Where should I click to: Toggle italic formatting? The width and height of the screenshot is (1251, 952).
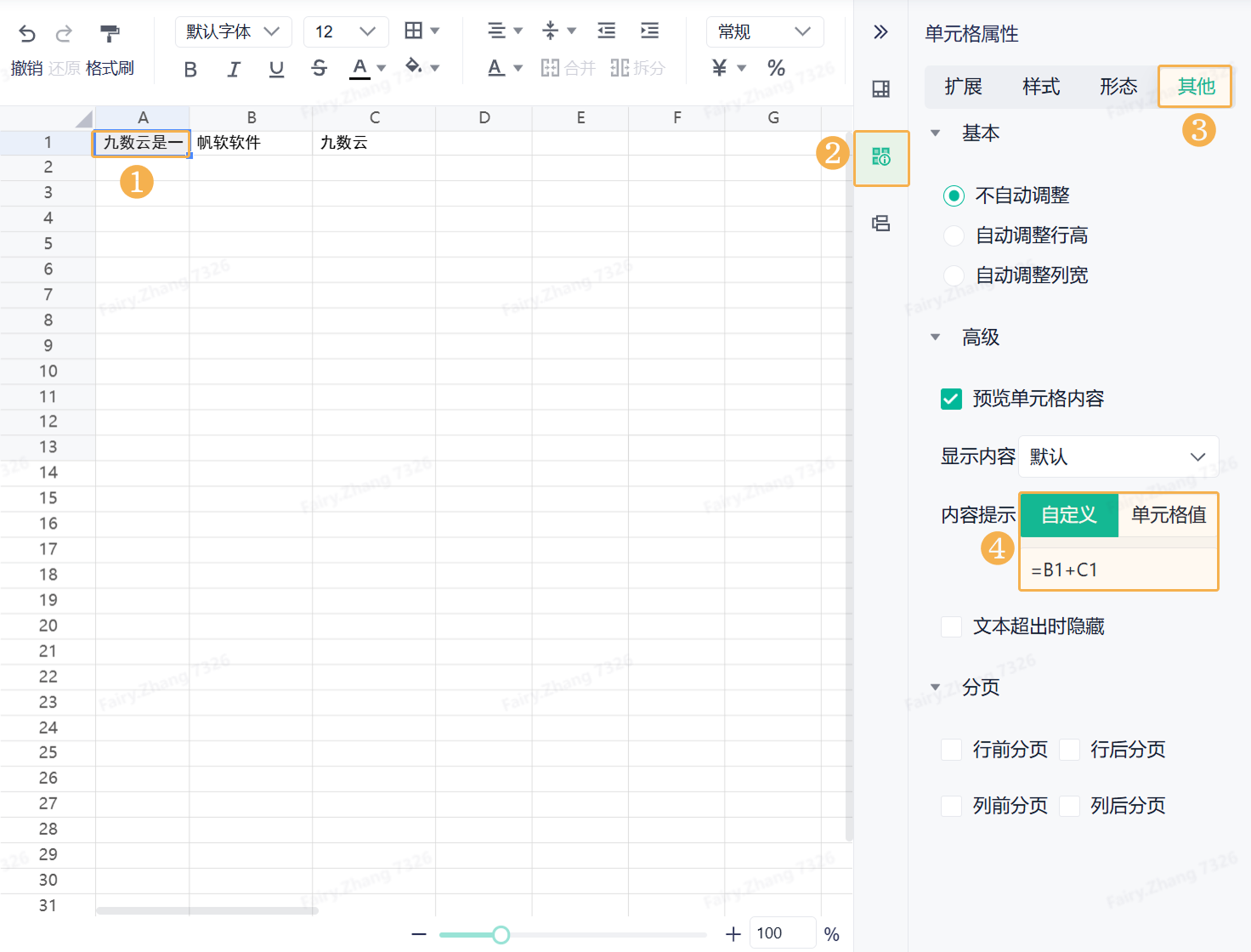[x=234, y=69]
